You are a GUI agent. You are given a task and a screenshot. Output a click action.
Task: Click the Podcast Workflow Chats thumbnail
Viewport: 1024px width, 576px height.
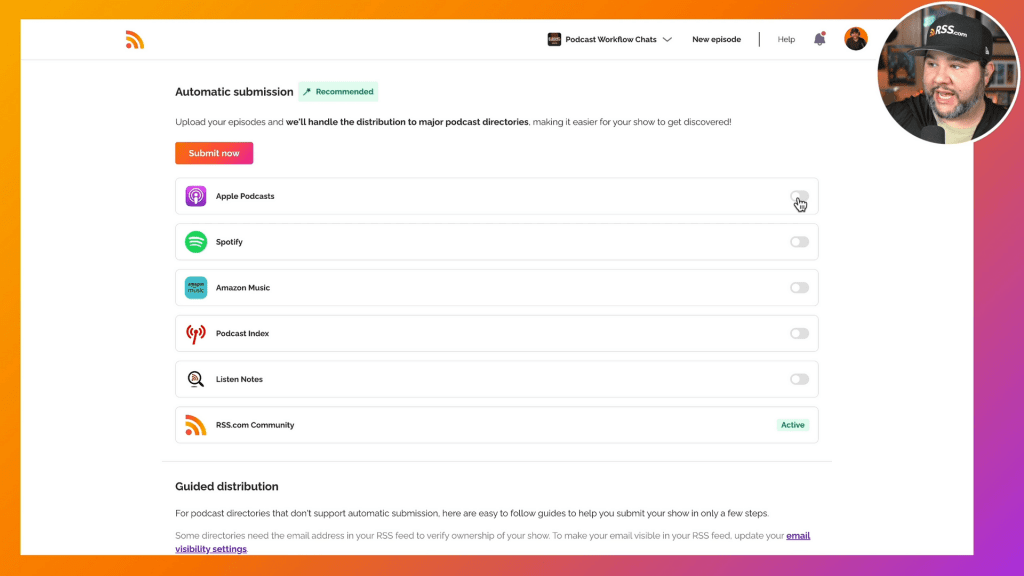point(554,40)
